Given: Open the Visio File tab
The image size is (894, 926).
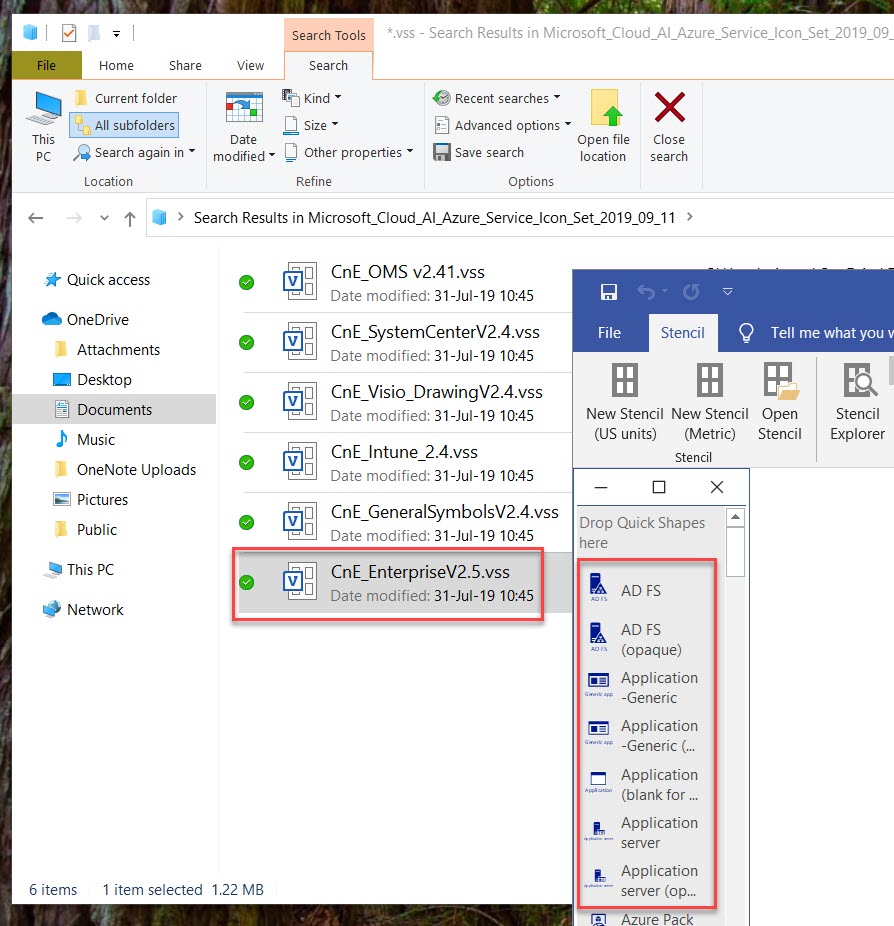Looking at the screenshot, I should (x=609, y=333).
